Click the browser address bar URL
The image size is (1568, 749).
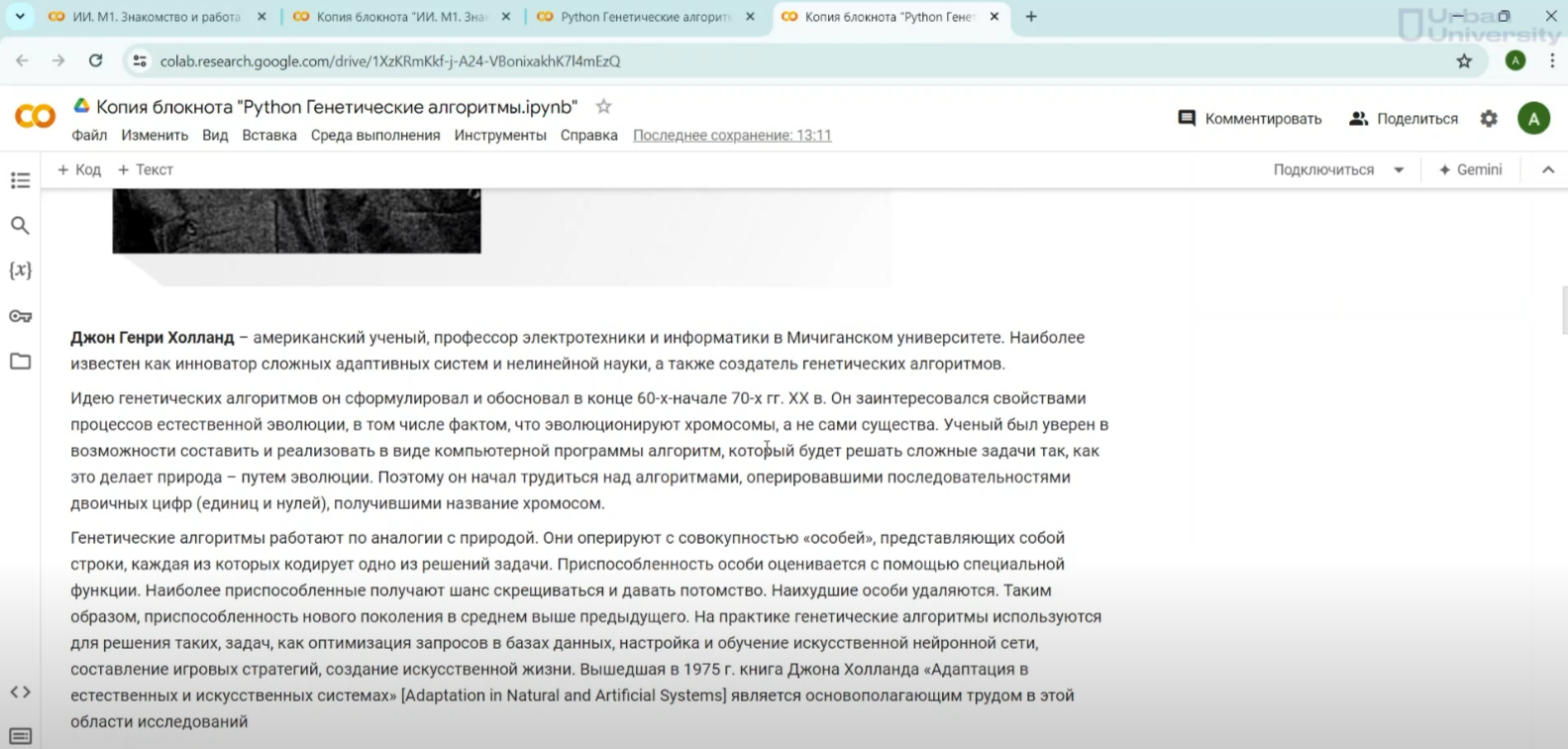click(x=390, y=61)
